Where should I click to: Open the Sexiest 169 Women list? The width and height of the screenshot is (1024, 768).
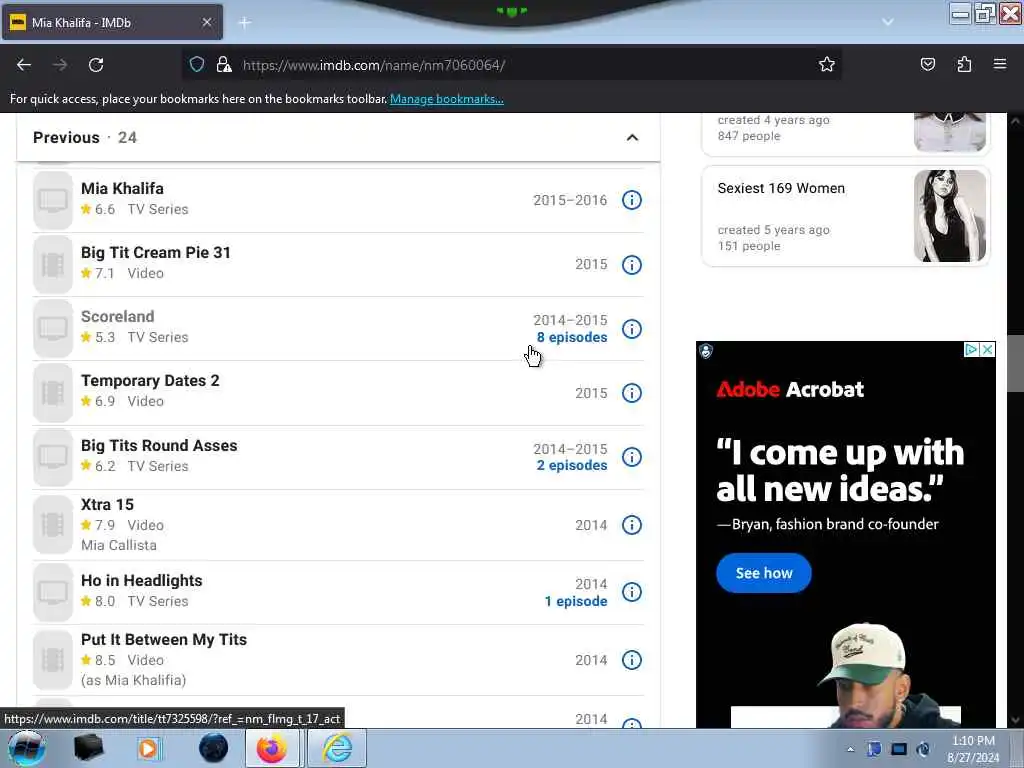pos(781,188)
